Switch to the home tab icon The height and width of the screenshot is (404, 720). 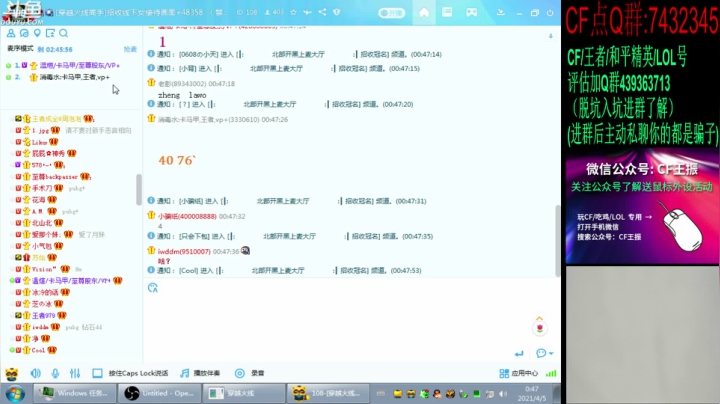click(424, 12)
